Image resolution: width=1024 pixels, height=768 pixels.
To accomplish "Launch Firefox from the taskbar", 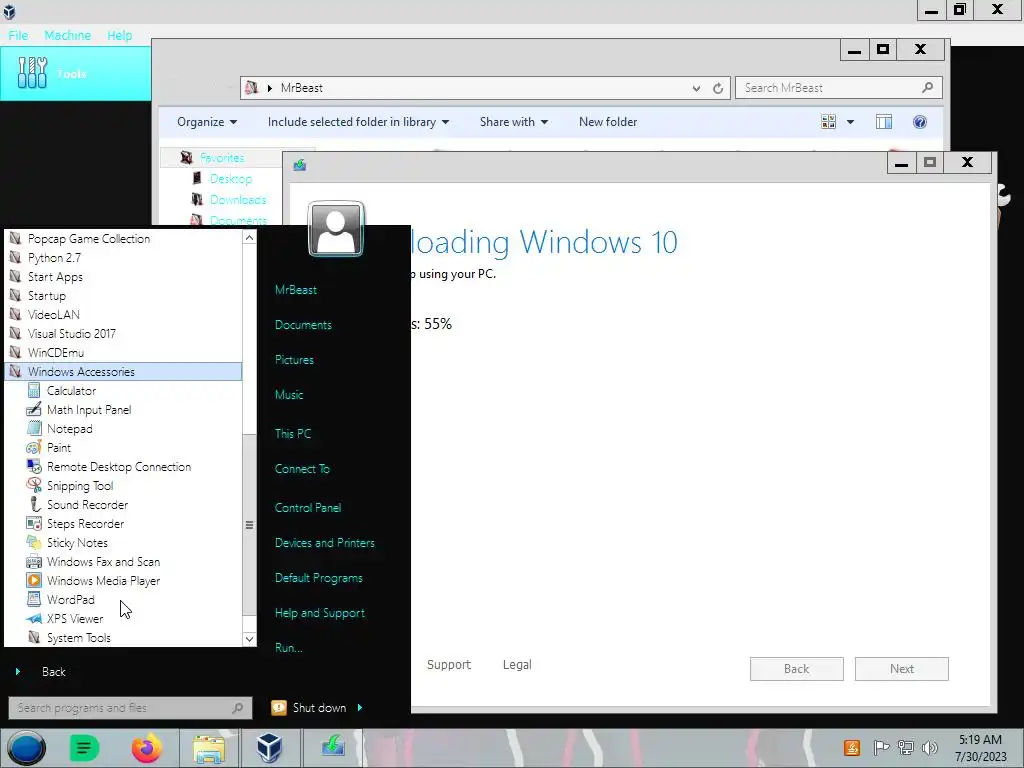I will point(146,748).
